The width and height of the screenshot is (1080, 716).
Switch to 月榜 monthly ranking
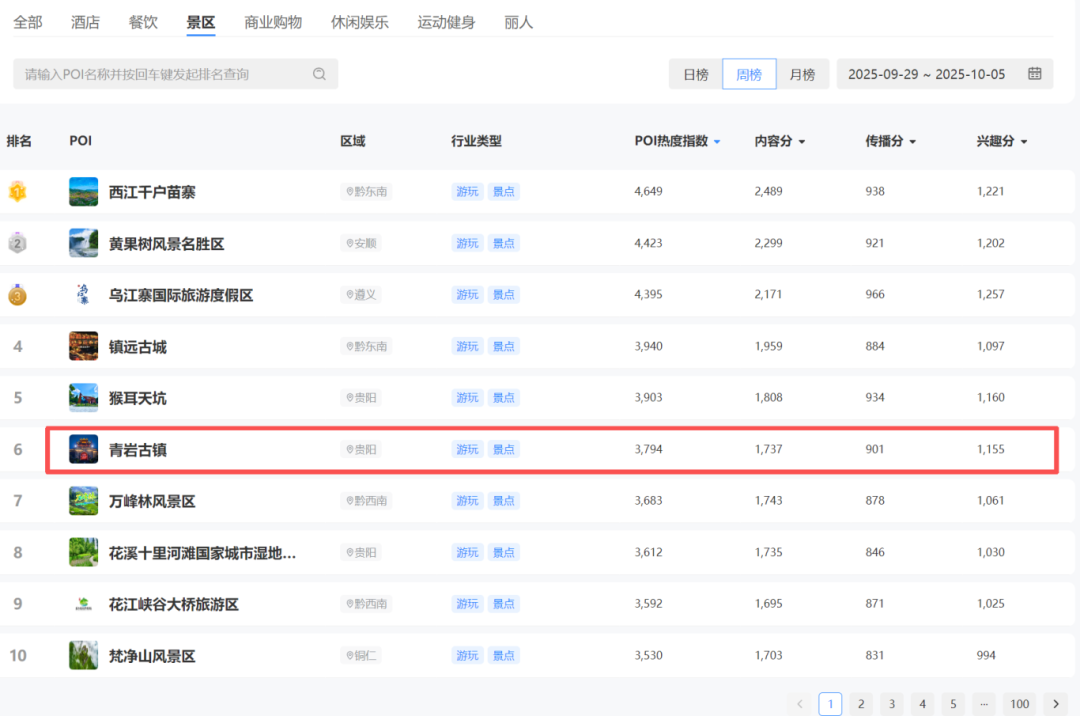coord(802,74)
